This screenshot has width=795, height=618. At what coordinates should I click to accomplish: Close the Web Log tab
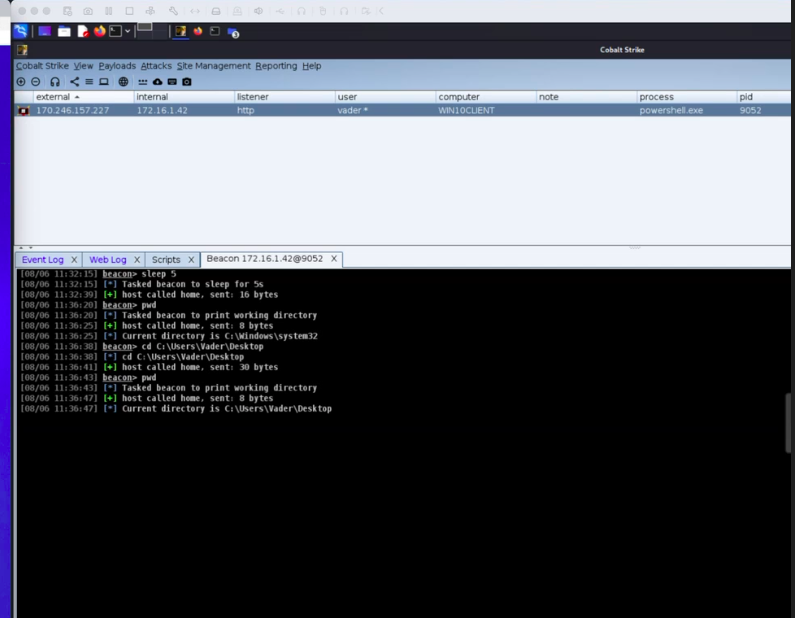pos(137,259)
